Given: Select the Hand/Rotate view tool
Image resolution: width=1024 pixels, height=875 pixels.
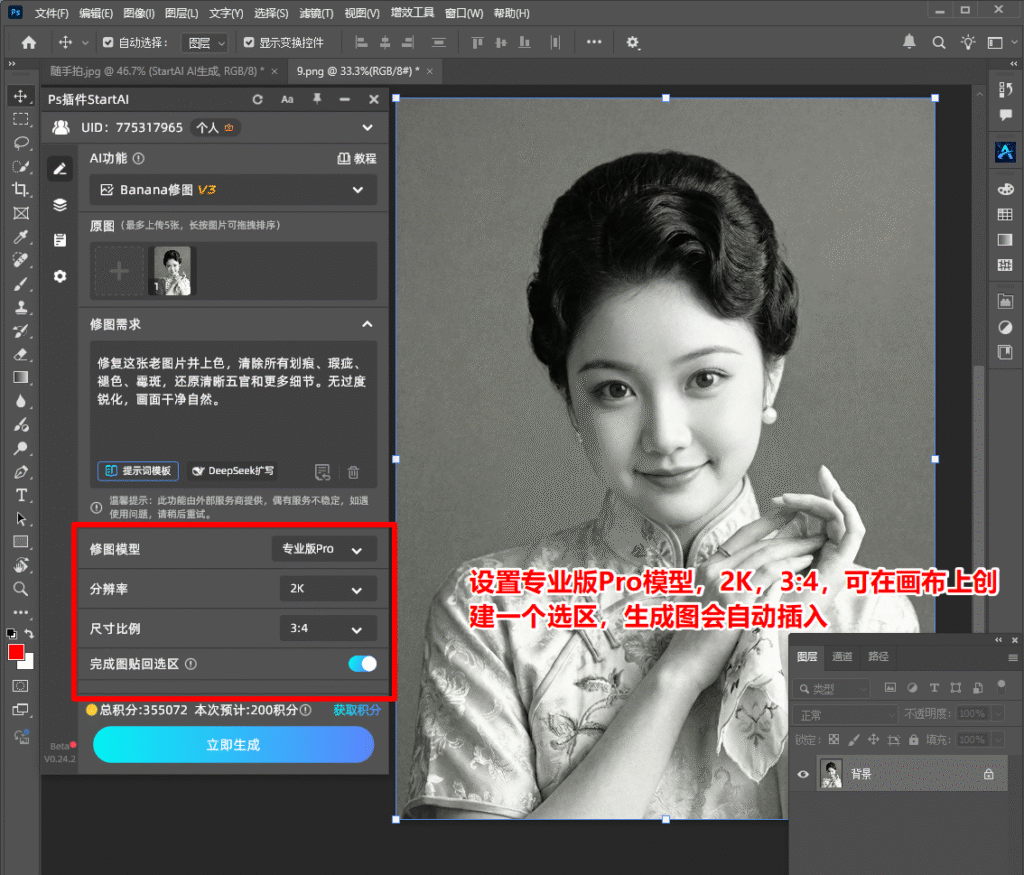Looking at the screenshot, I should tap(21, 565).
